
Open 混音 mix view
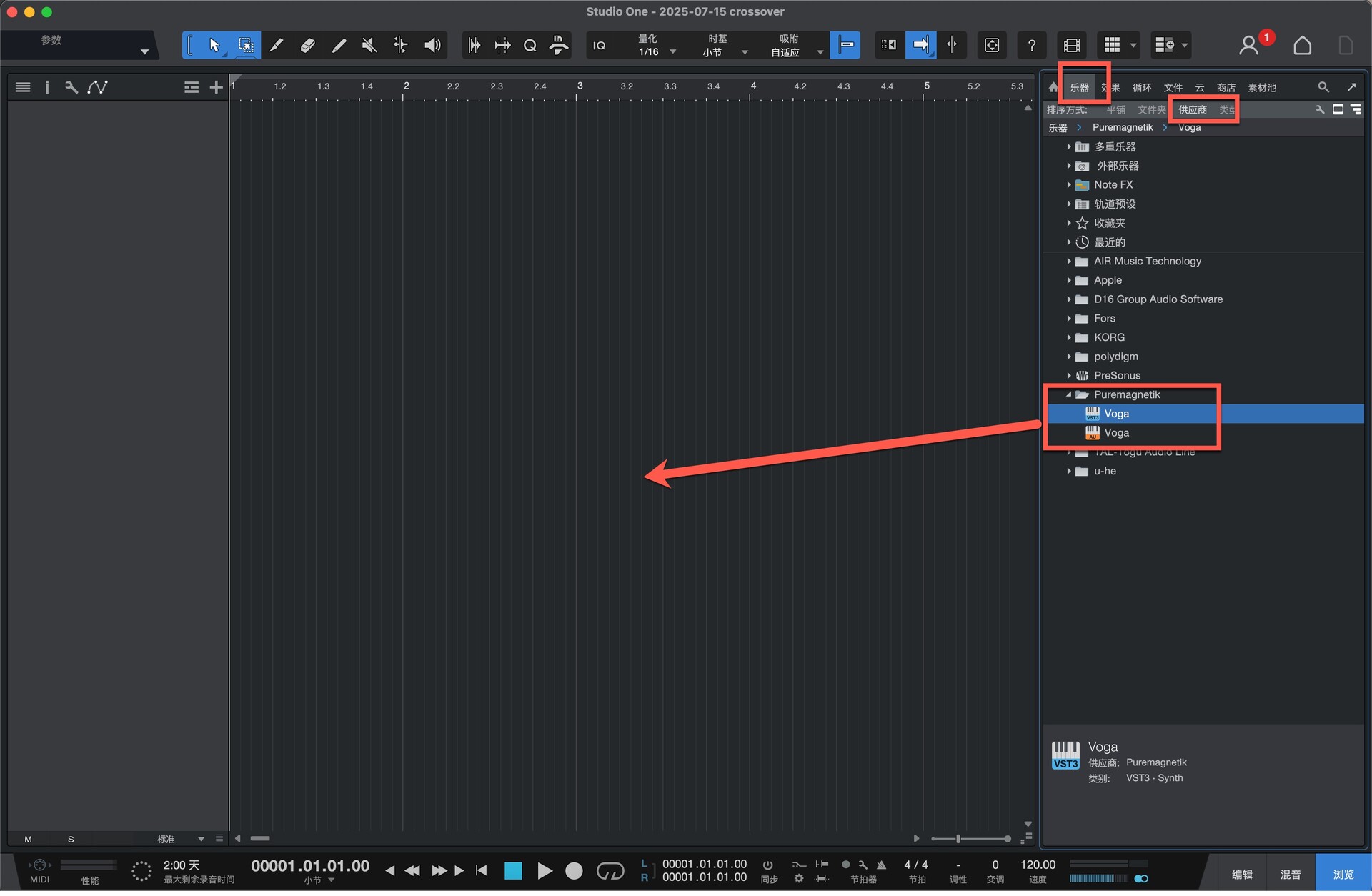pyautogui.click(x=1290, y=875)
